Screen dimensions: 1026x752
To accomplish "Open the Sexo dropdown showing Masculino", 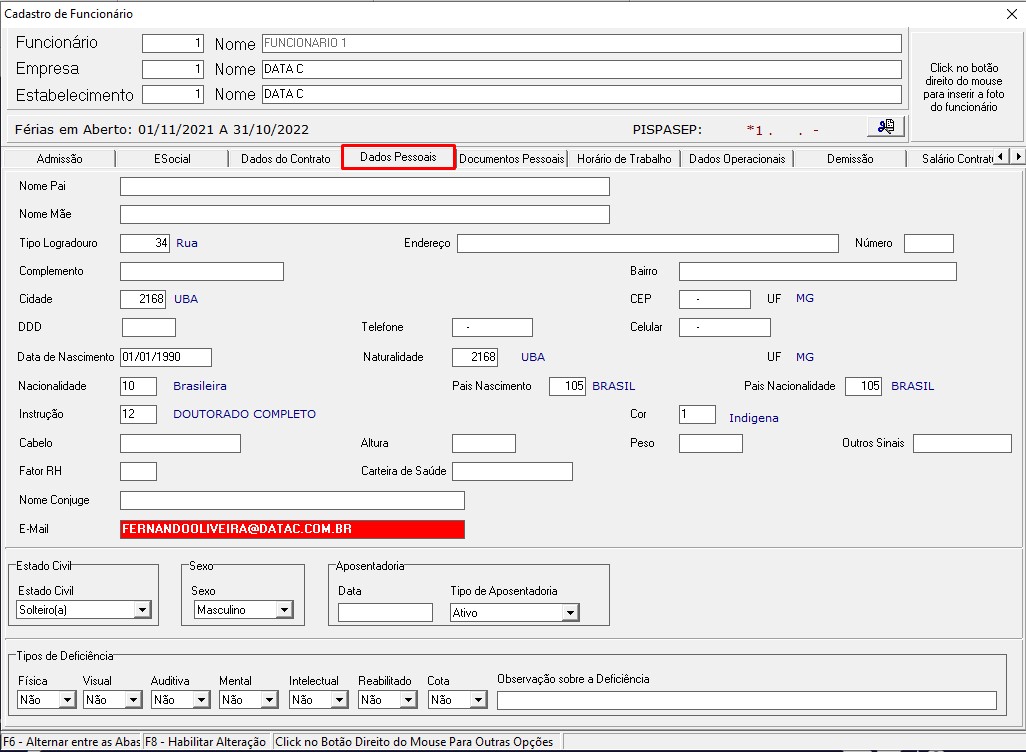I will pyautogui.click(x=284, y=610).
